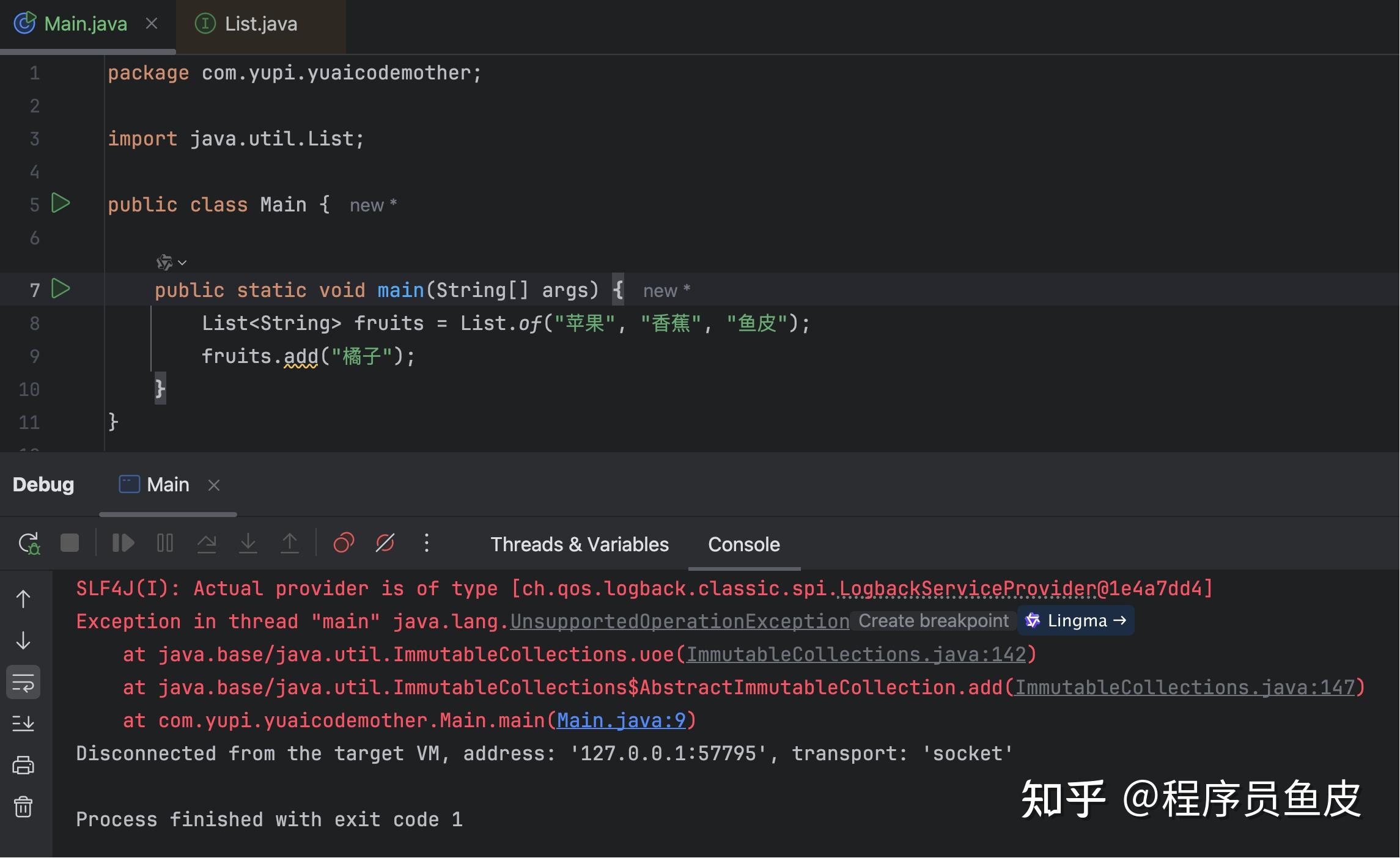Click the Step Over debugger button
The image size is (1400, 858).
click(x=207, y=543)
